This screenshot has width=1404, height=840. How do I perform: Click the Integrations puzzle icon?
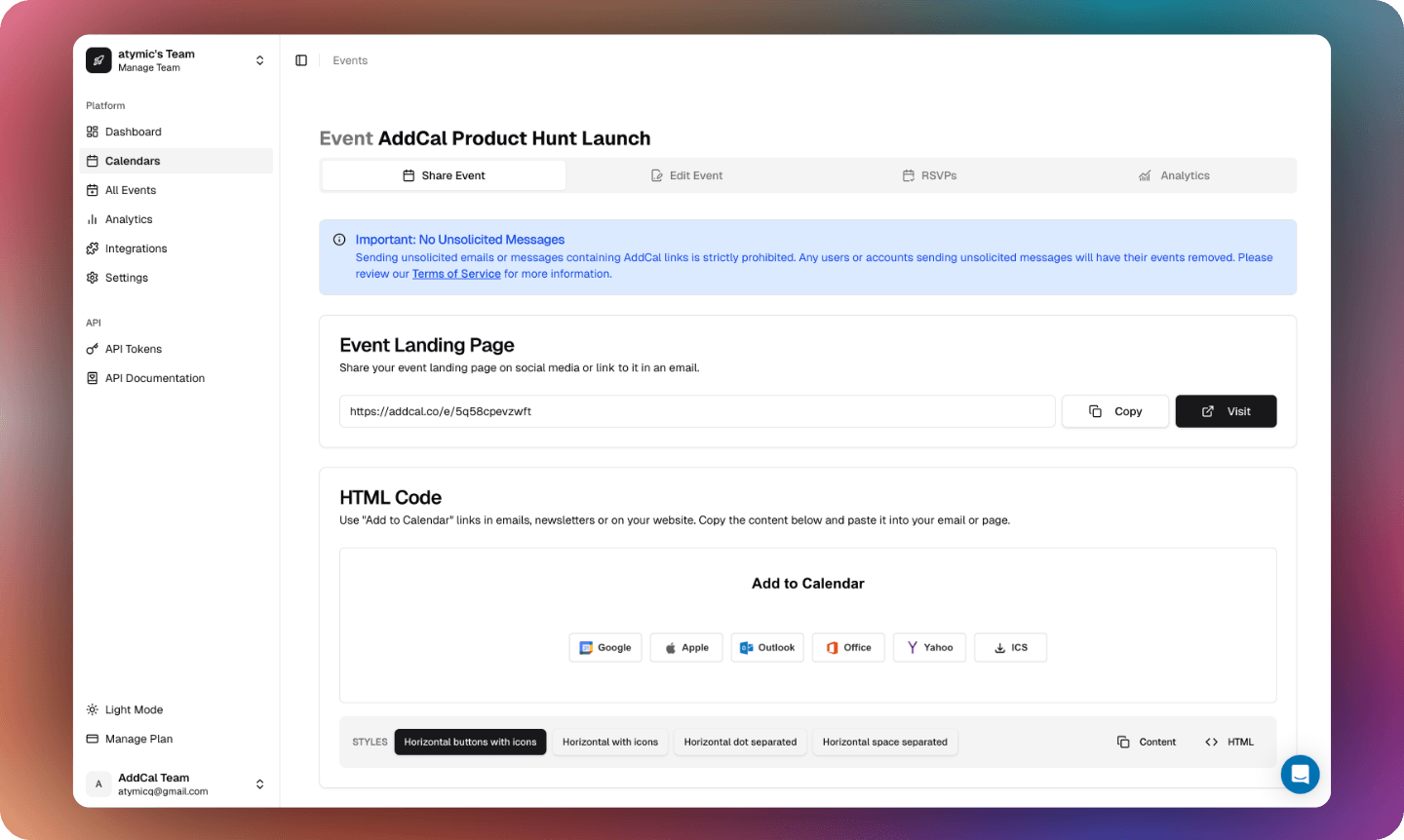(x=93, y=248)
